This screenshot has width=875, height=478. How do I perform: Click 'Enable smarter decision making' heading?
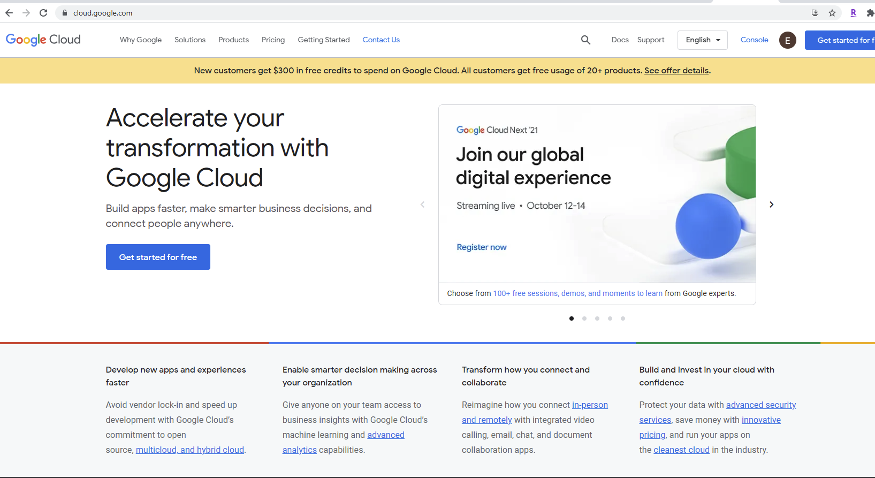[x=359, y=376]
